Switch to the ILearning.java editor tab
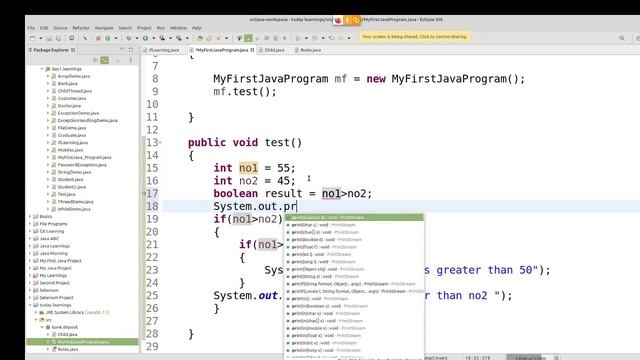640x360 pixels. point(161,50)
